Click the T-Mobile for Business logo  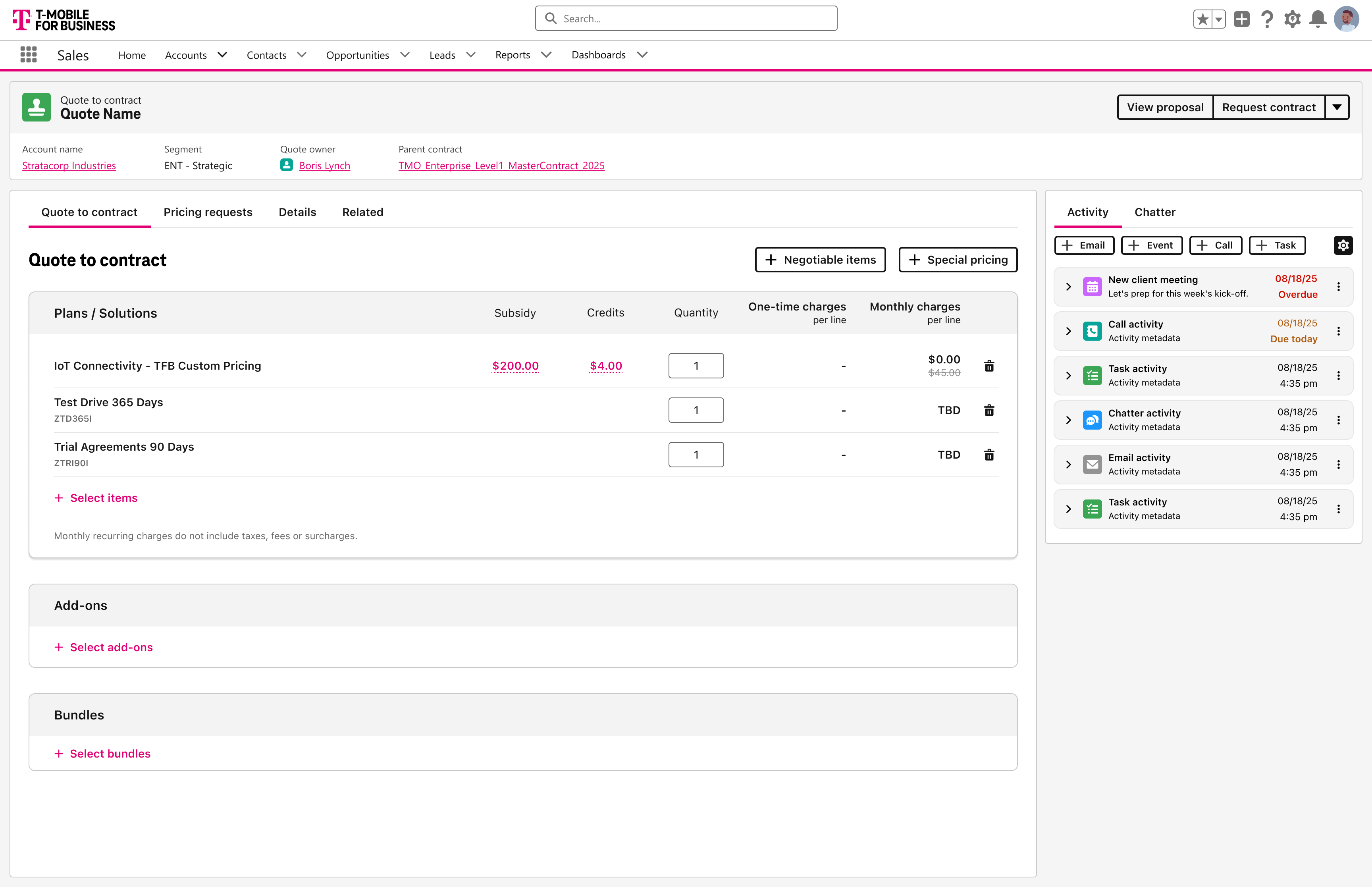coord(64,20)
